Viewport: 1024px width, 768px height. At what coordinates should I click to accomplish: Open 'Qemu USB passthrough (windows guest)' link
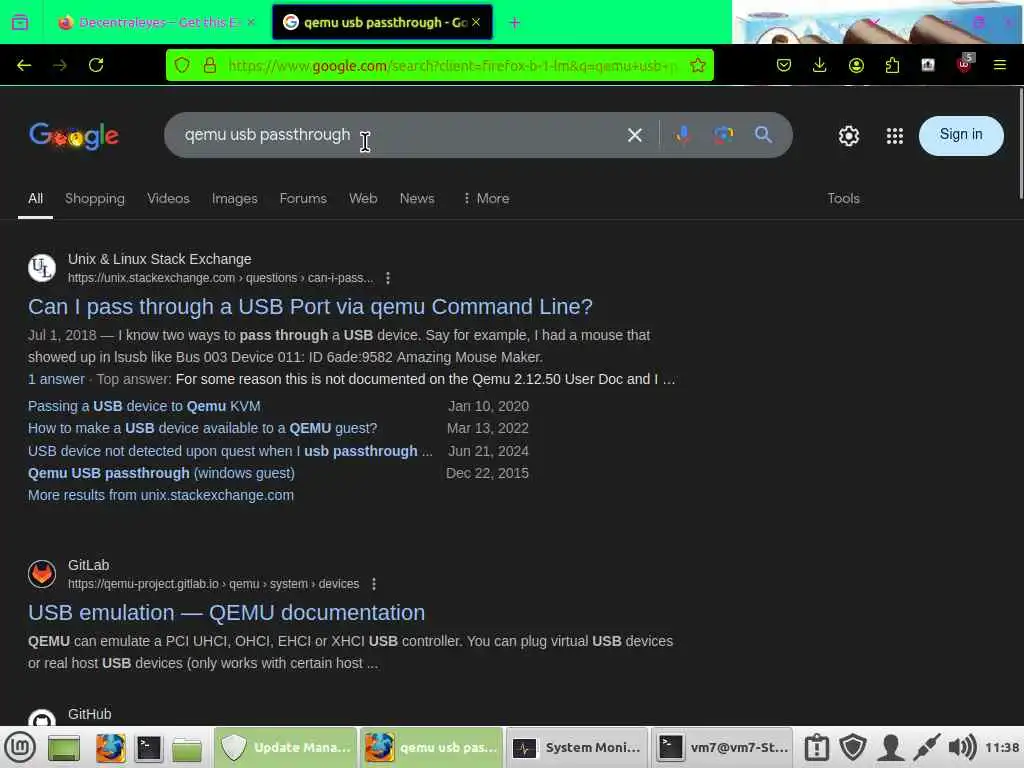pos(161,473)
